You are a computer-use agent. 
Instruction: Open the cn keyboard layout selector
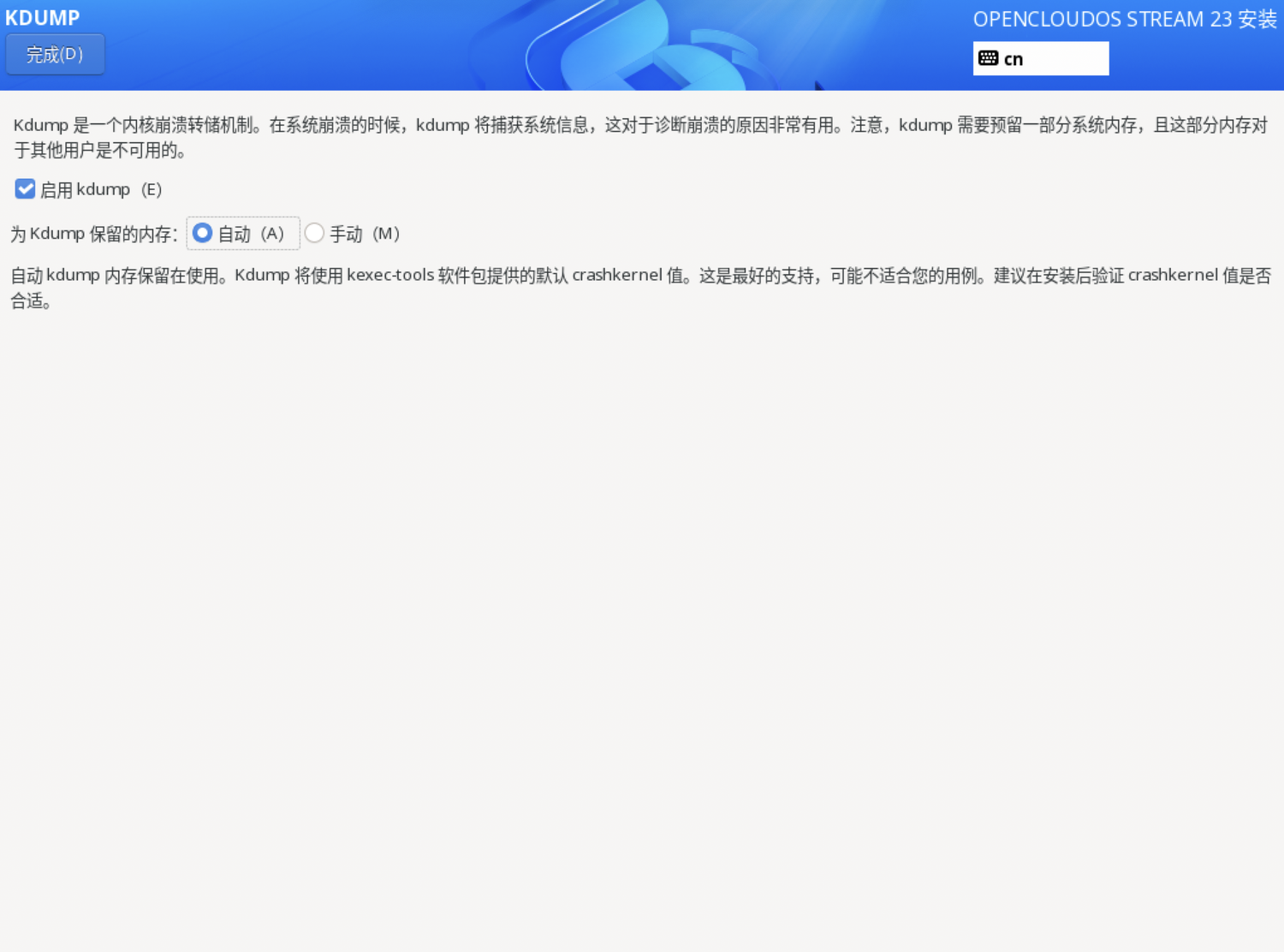(1041, 58)
